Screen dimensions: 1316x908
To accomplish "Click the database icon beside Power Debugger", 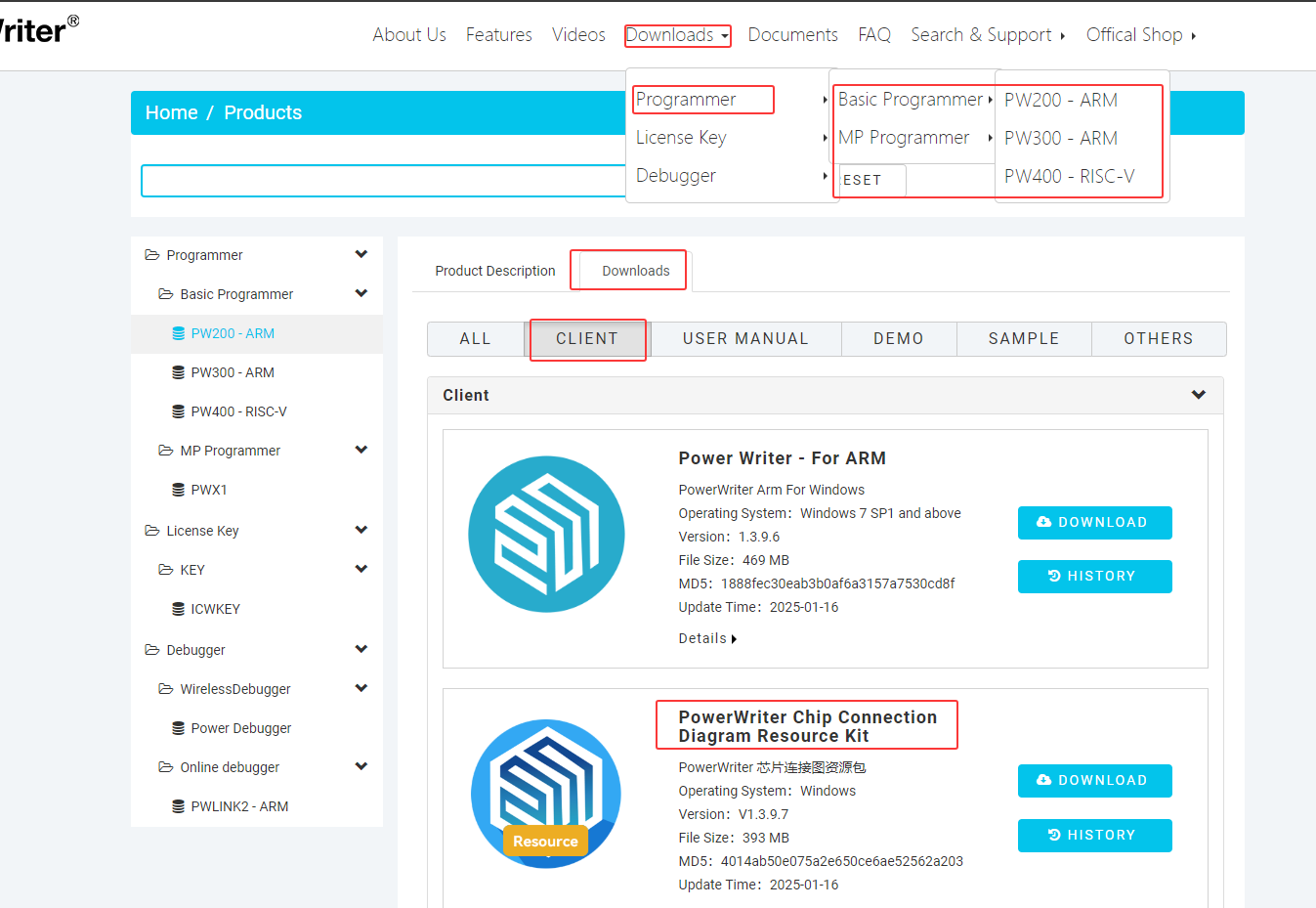I will pos(178,728).
